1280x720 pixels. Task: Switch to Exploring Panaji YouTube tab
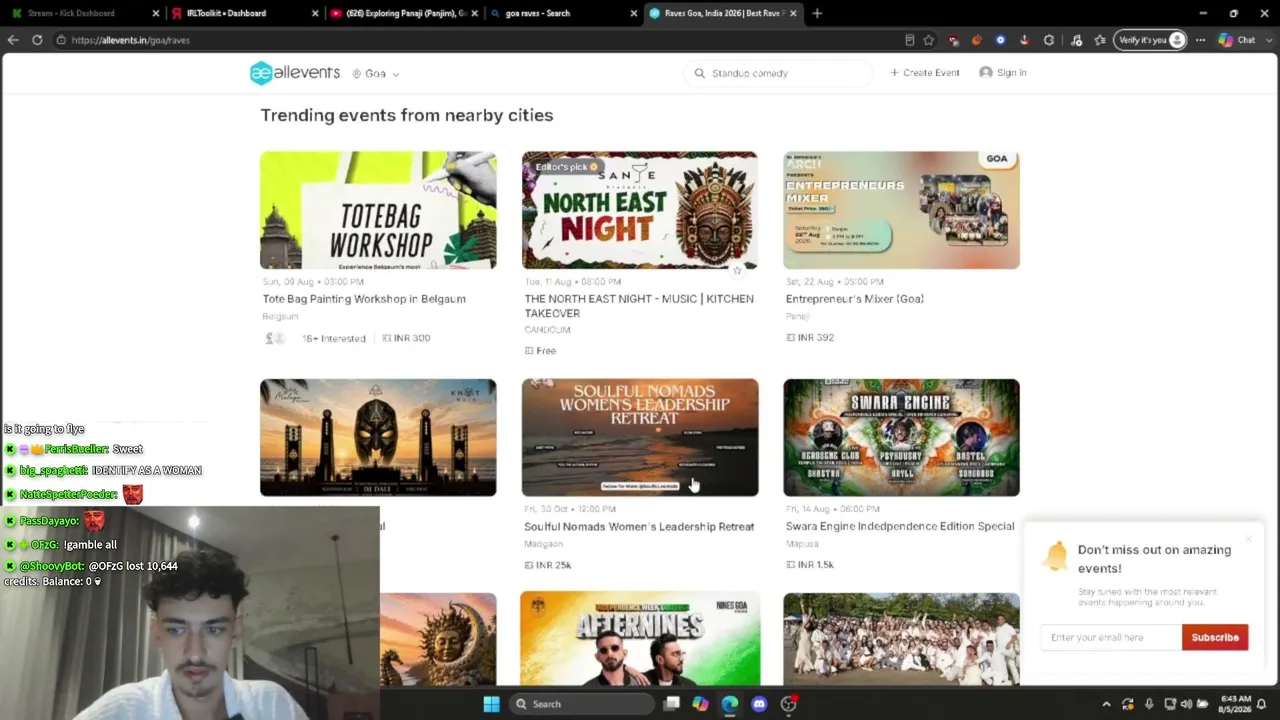[403, 13]
